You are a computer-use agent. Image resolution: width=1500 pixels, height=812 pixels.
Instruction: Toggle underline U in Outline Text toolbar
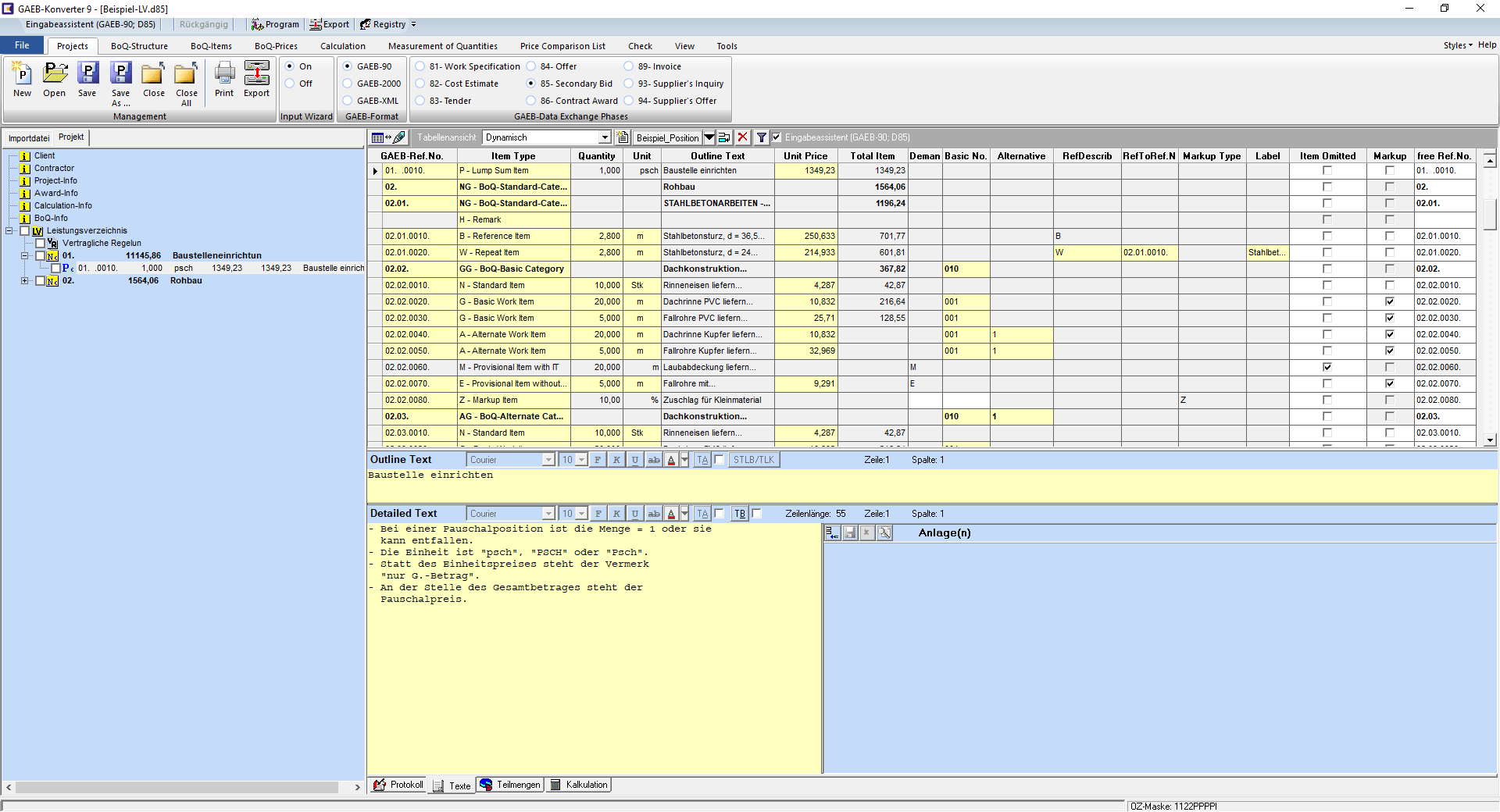pos(635,460)
